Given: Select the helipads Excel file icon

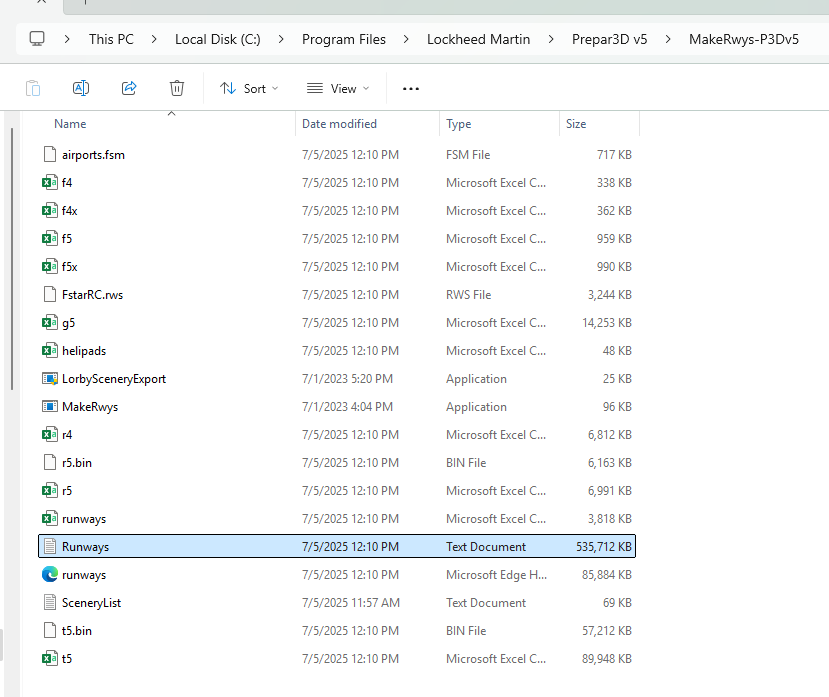Looking at the screenshot, I should [x=50, y=351].
